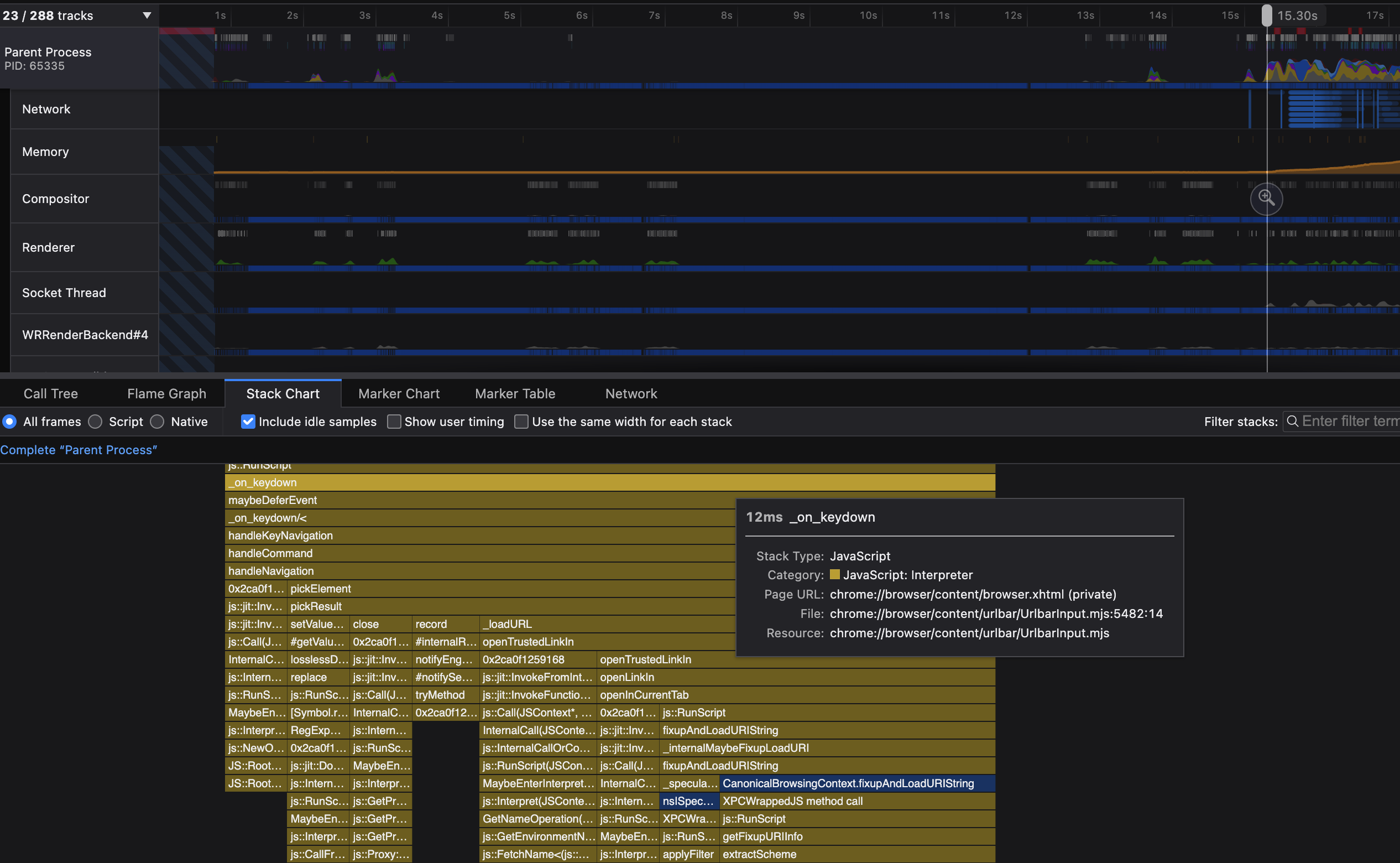Click the zoom magnifier icon in timeline

pyautogui.click(x=1266, y=198)
